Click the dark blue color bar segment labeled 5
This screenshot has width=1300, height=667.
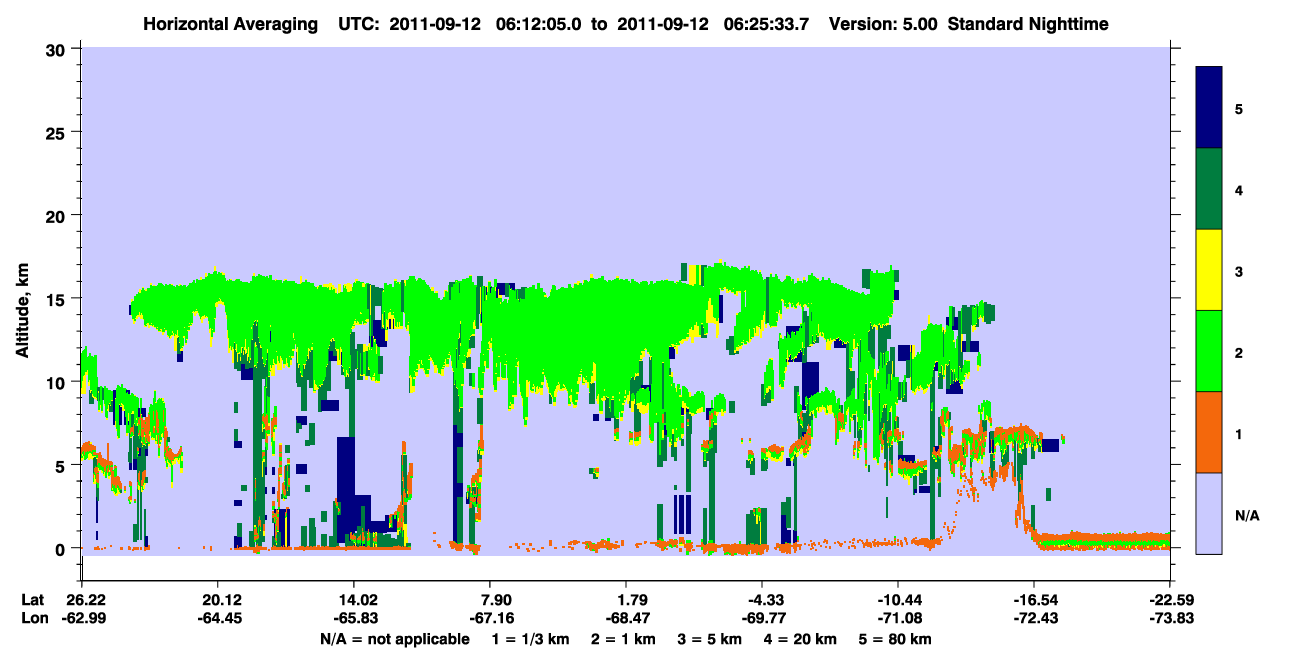(x=1209, y=107)
